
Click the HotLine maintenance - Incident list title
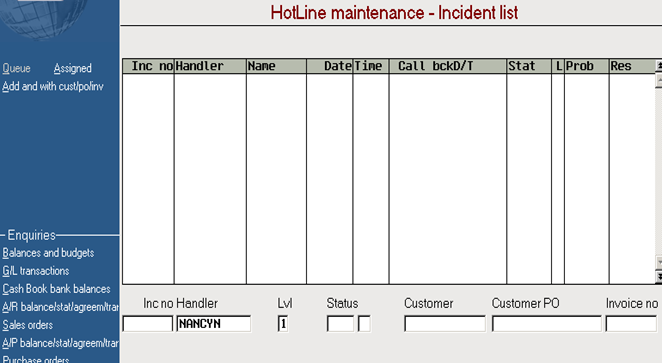click(394, 12)
